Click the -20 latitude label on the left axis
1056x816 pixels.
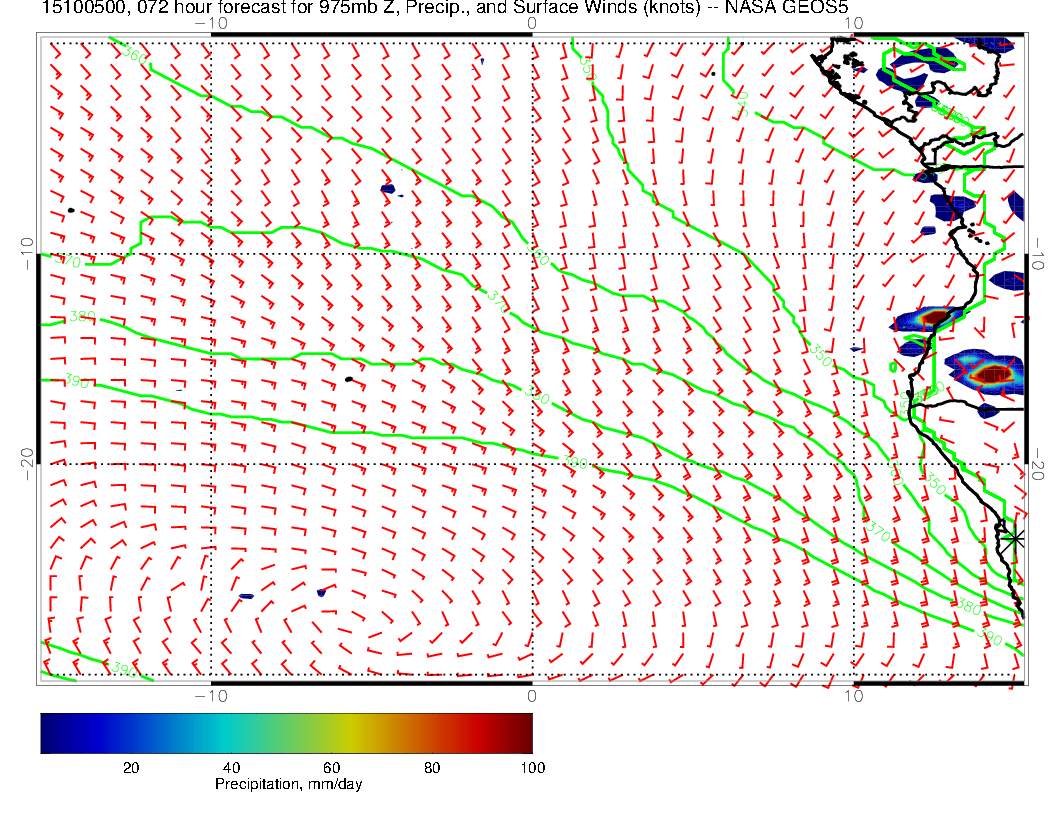coord(27,463)
